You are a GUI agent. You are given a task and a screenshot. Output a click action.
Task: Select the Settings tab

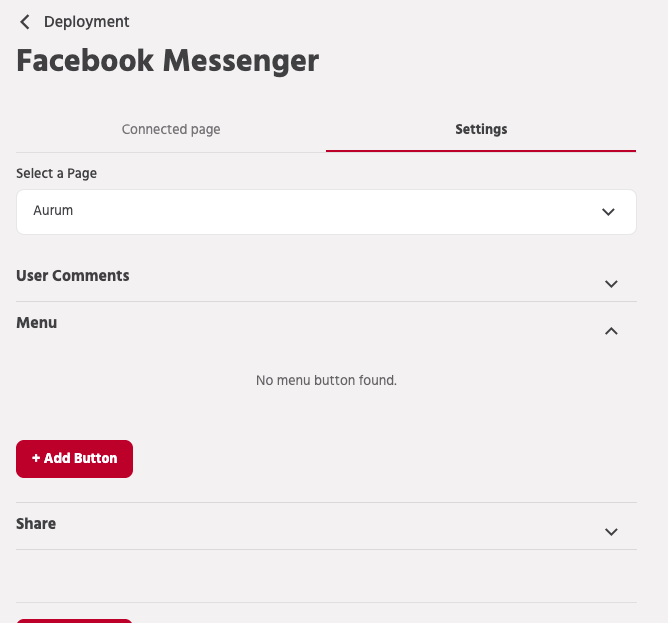(x=481, y=129)
